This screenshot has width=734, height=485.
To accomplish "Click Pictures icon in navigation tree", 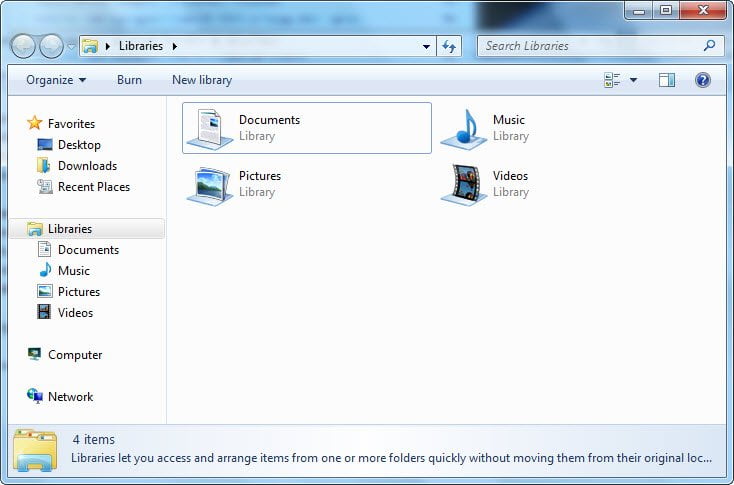I will pos(45,291).
